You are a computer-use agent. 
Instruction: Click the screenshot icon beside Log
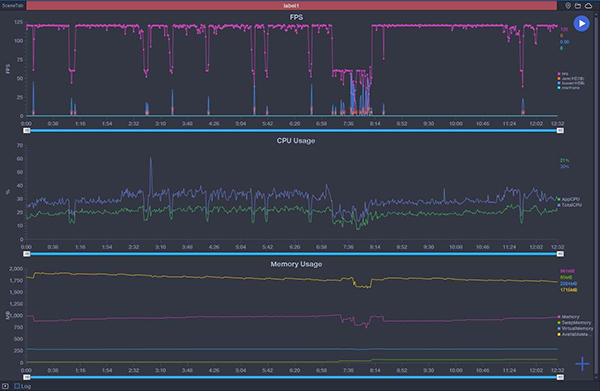(5, 386)
